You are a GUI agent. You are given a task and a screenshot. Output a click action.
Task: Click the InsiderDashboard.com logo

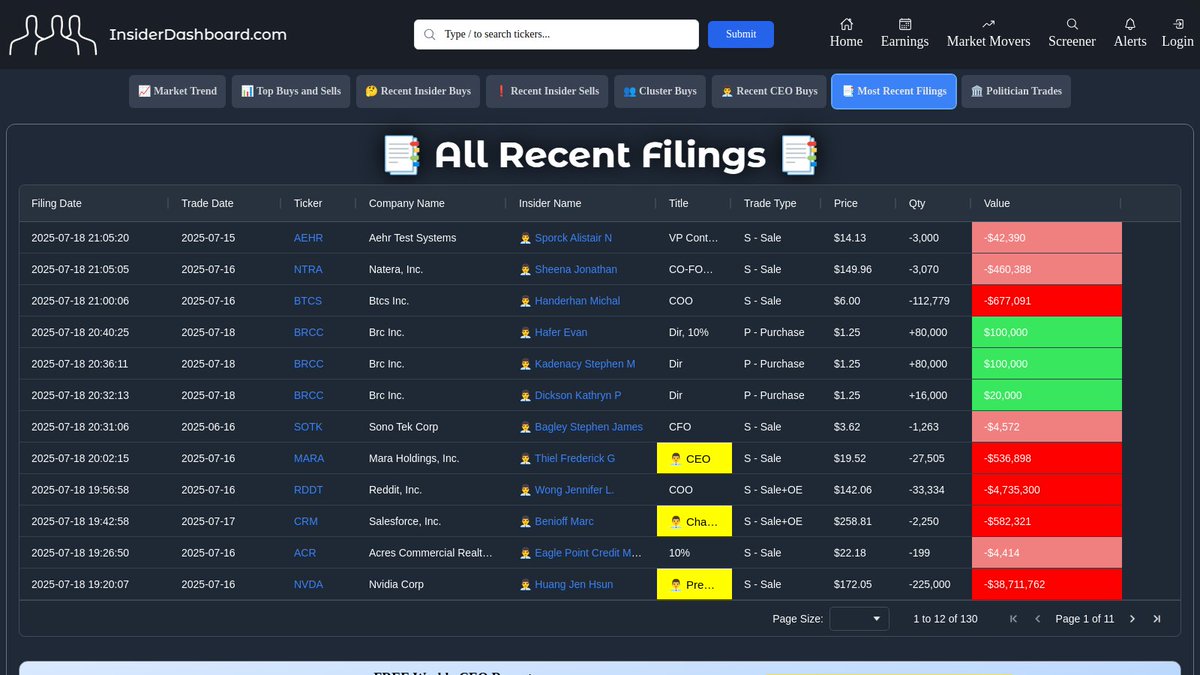(148, 34)
